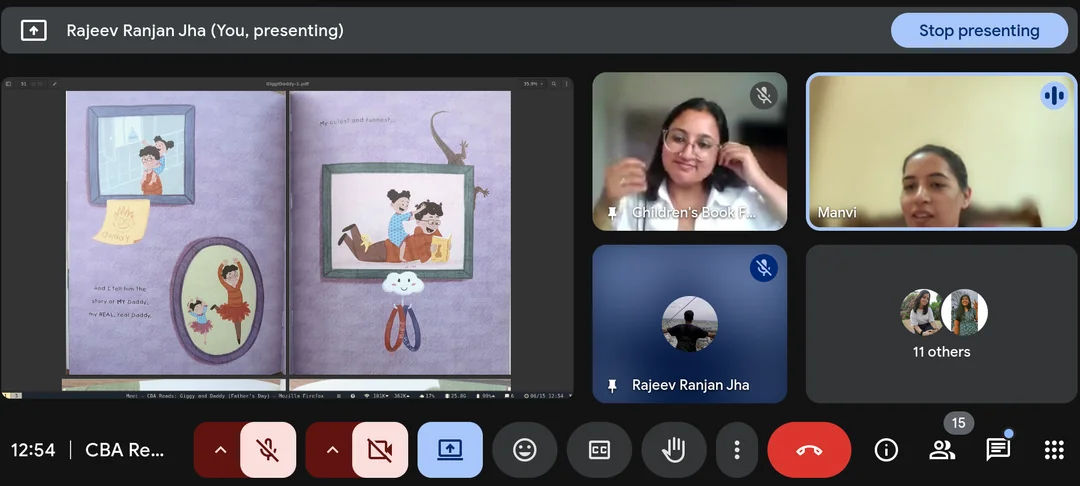The height and width of the screenshot is (486, 1080).
Task: Open meeting details info icon
Action: 886,450
